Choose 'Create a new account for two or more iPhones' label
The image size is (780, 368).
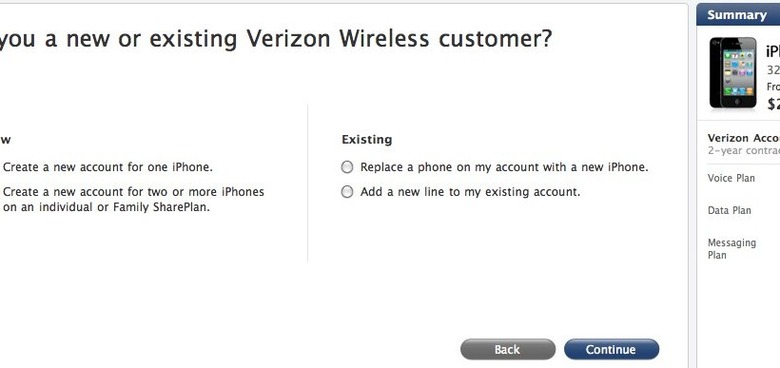pos(133,199)
